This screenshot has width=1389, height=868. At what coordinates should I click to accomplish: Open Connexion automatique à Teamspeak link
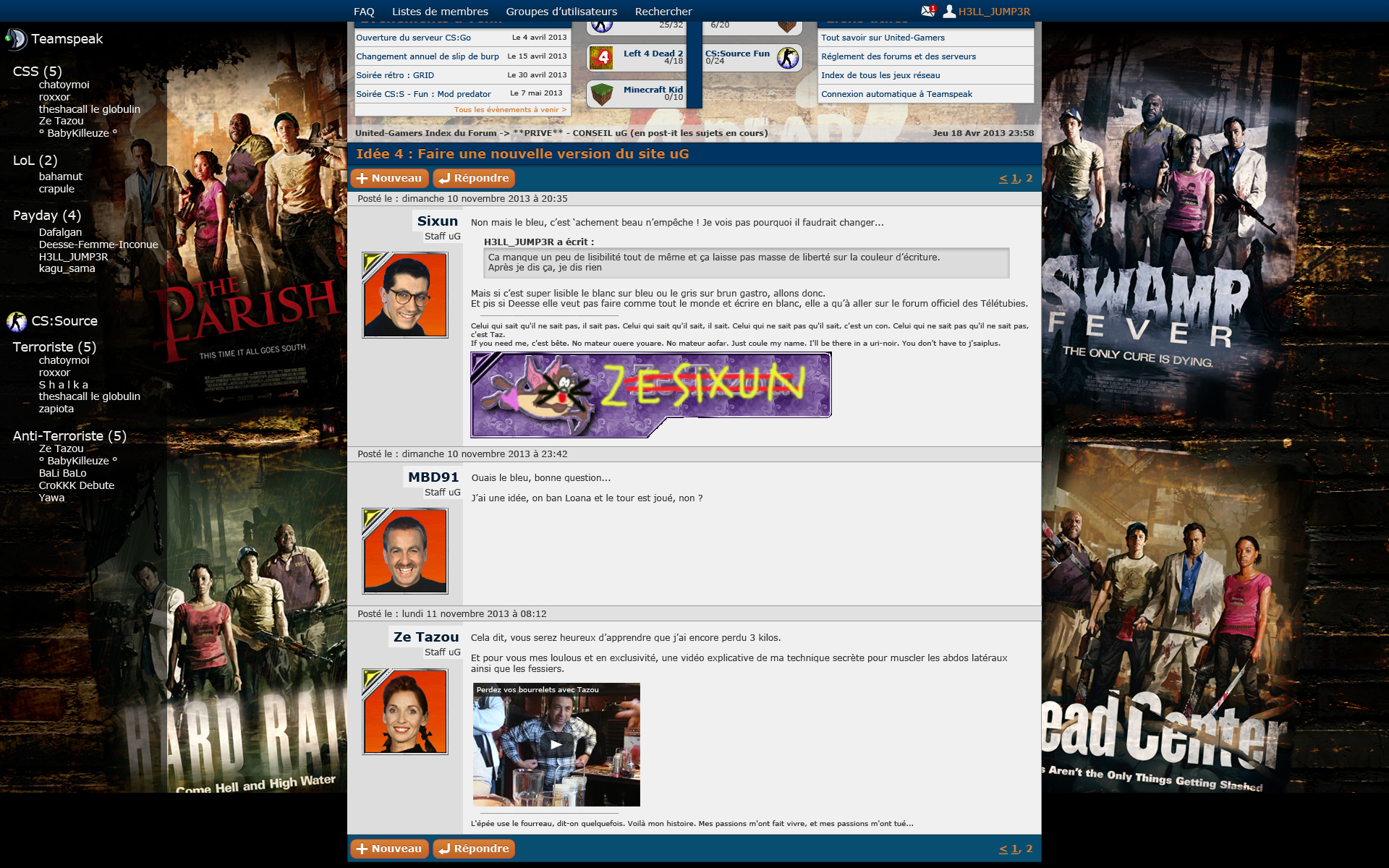(x=896, y=94)
